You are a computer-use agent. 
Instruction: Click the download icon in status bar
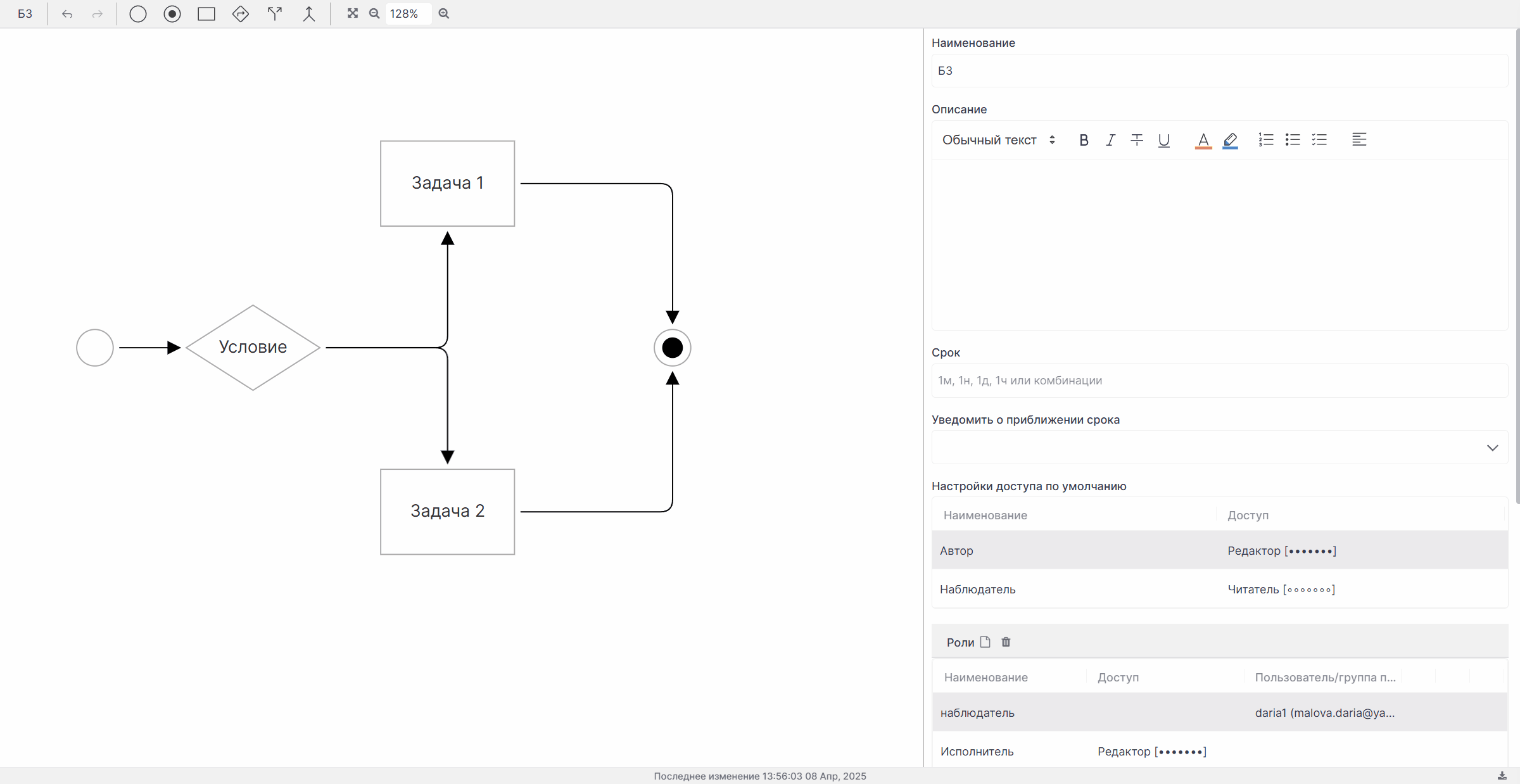click(x=1502, y=776)
